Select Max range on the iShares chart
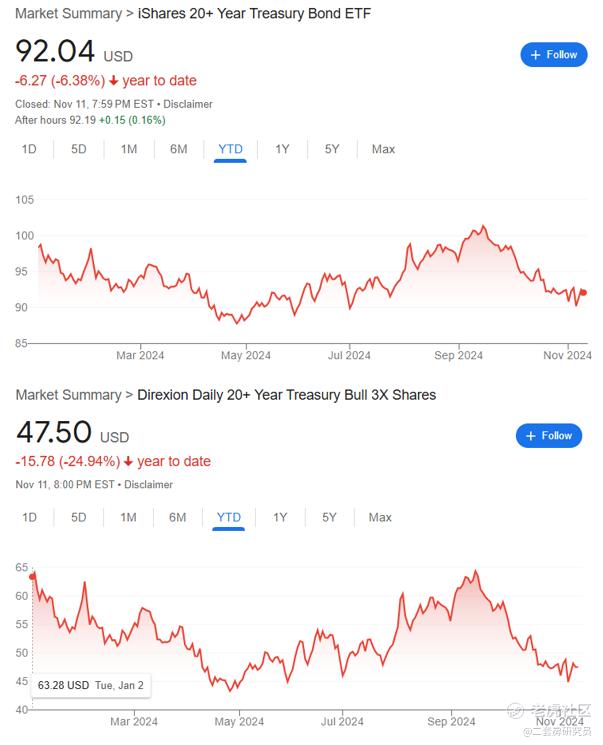 click(x=383, y=149)
